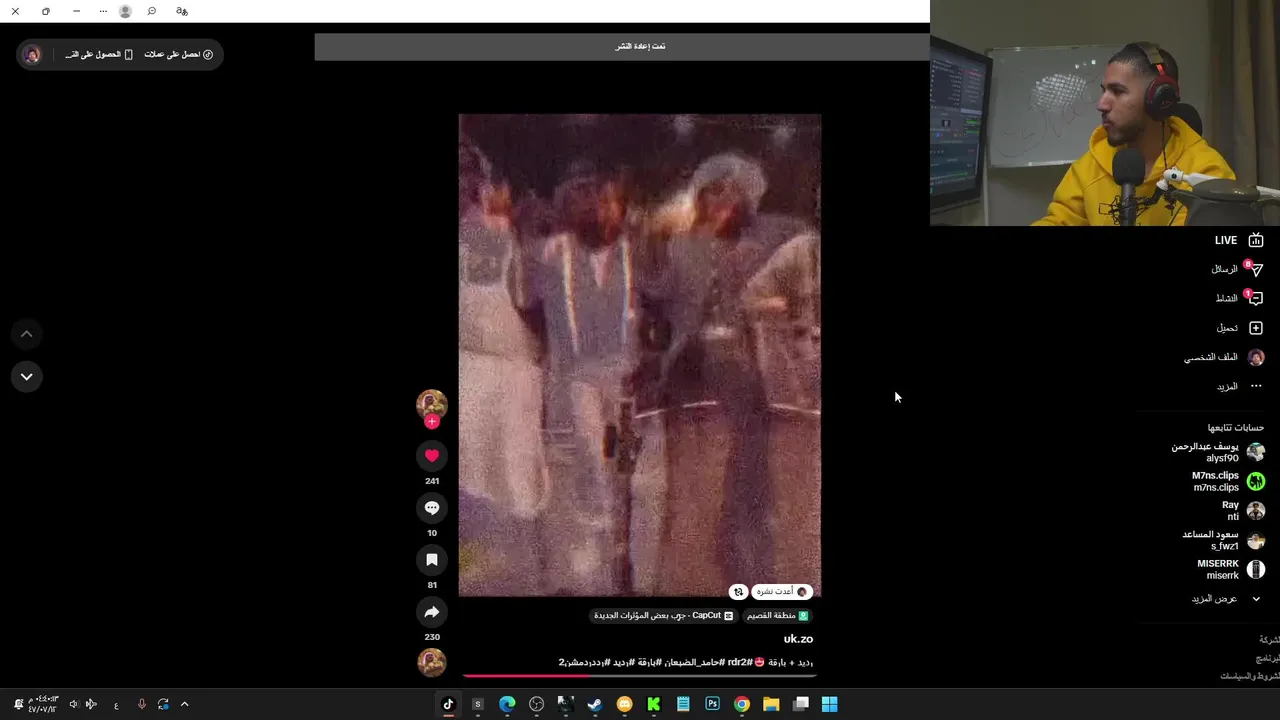The image size is (1280, 720).
Task: Open OBS Studio in taskbar
Action: (x=536, y=704)
